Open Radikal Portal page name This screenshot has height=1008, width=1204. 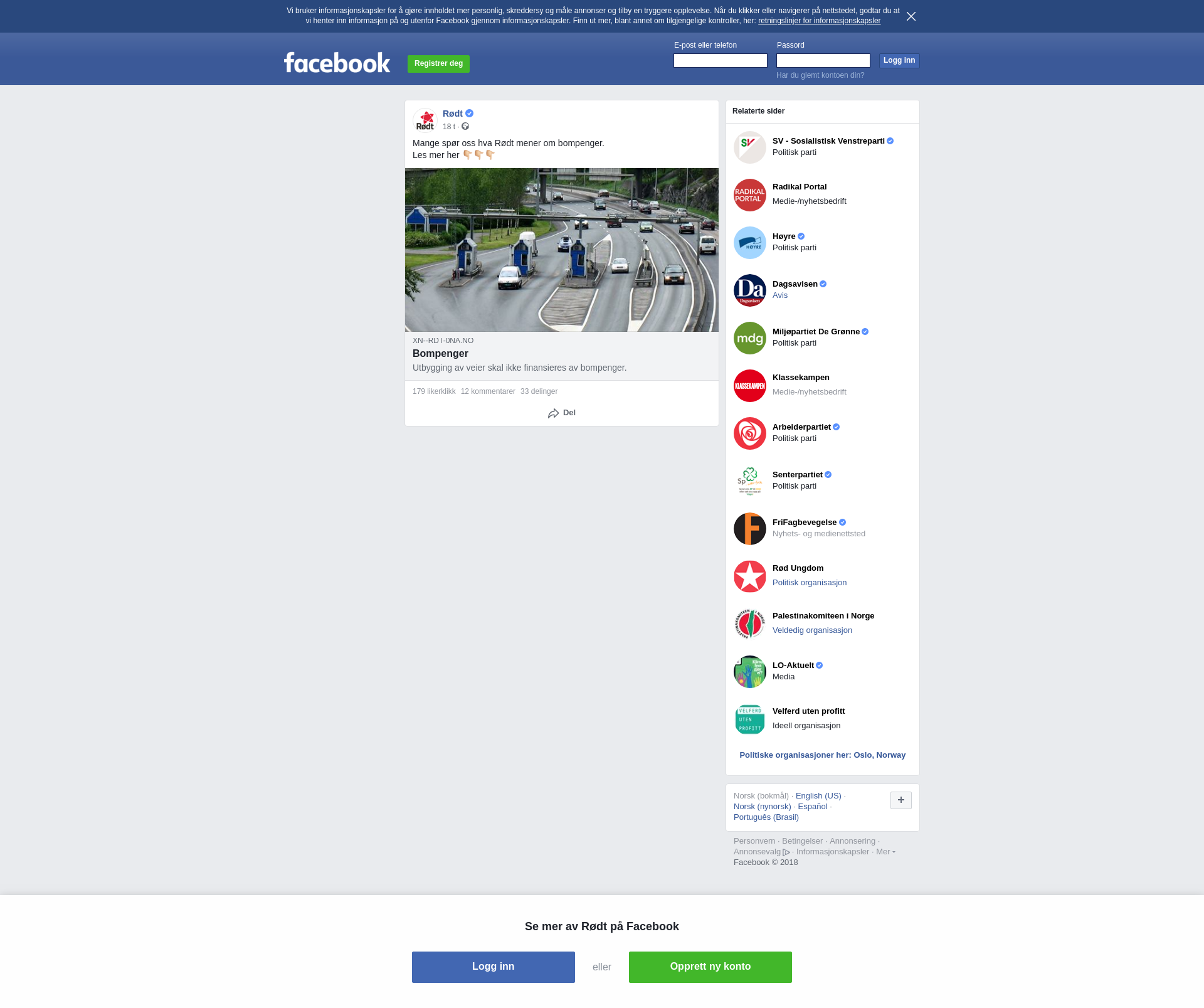click(800, 187)
